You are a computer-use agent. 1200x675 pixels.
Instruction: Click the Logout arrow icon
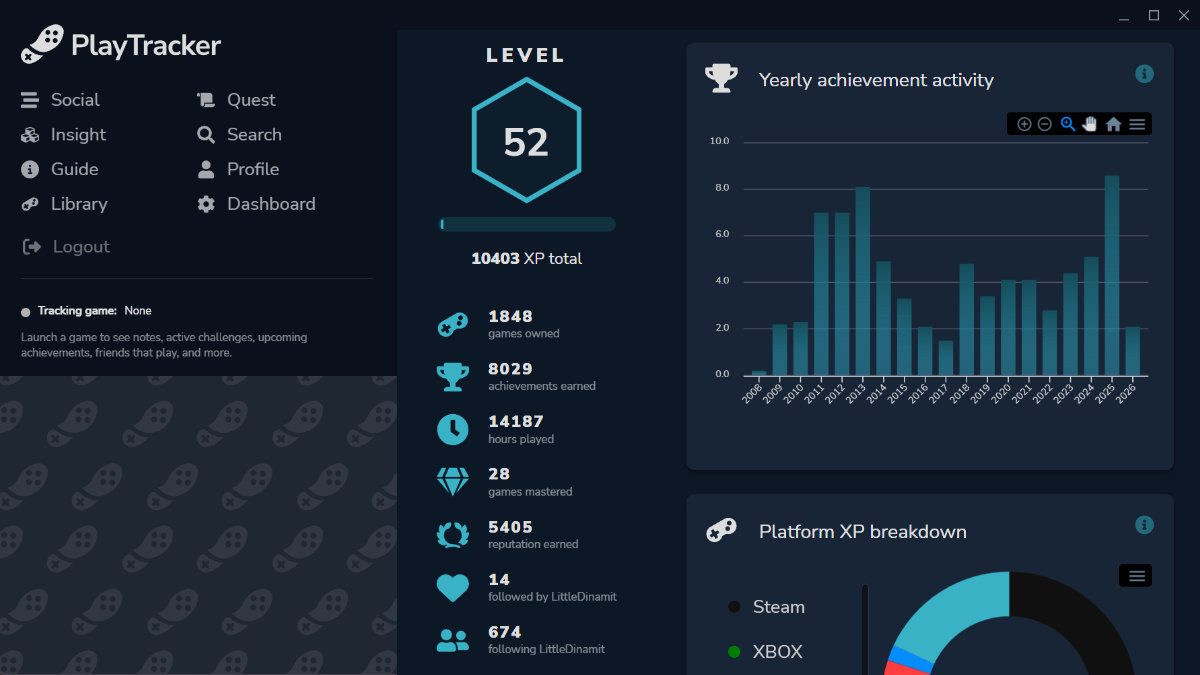pos(31,247)
